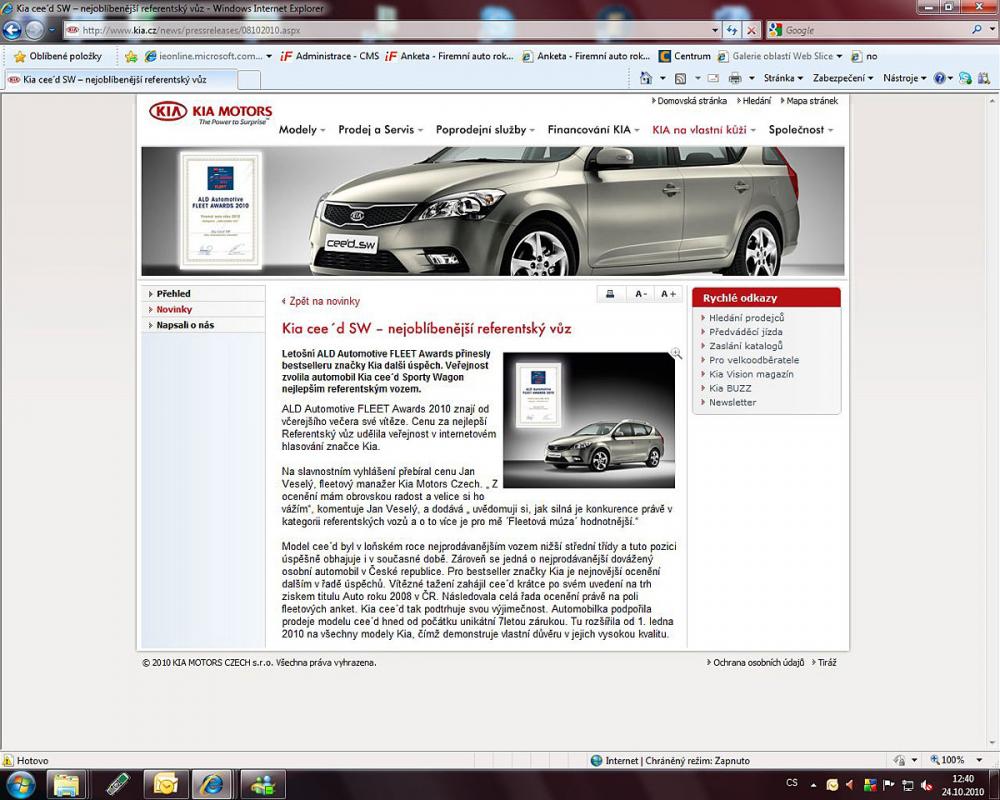Click the magnifier icon on article image
The width and height of the screenshot is (1000, 800).
coord(676,353)
